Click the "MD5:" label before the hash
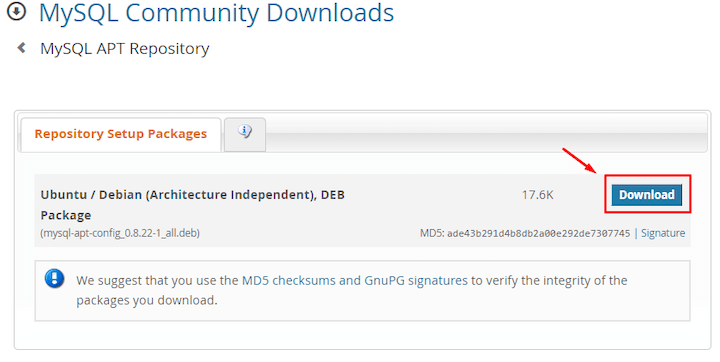Screen dimensions: 720x362 pyautogui.click(x=432, y=233)
